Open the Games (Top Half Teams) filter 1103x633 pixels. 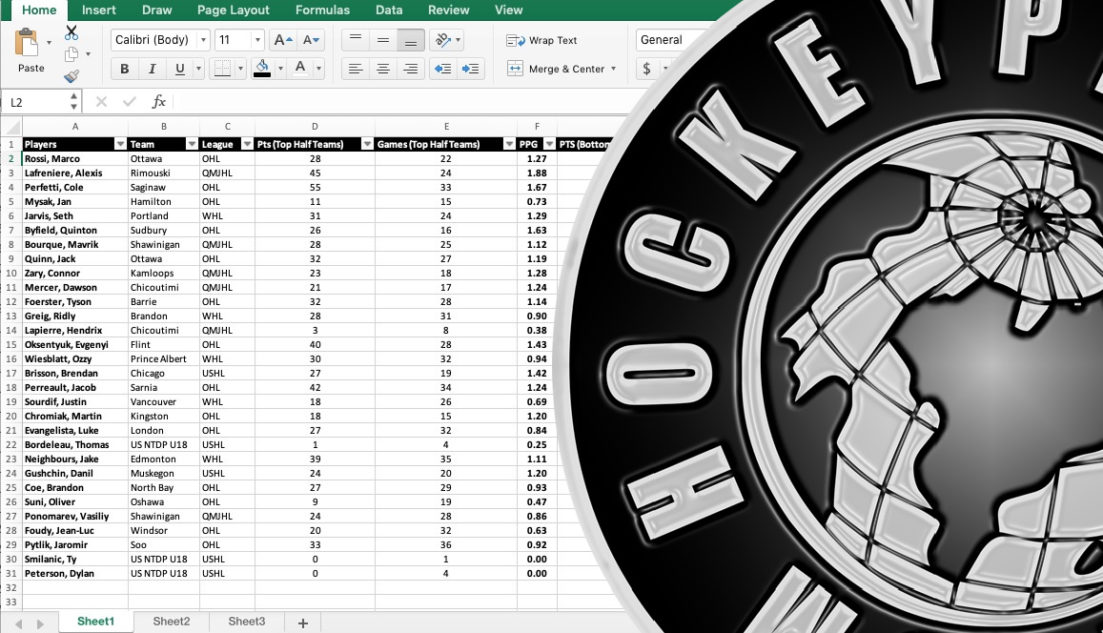509,144
